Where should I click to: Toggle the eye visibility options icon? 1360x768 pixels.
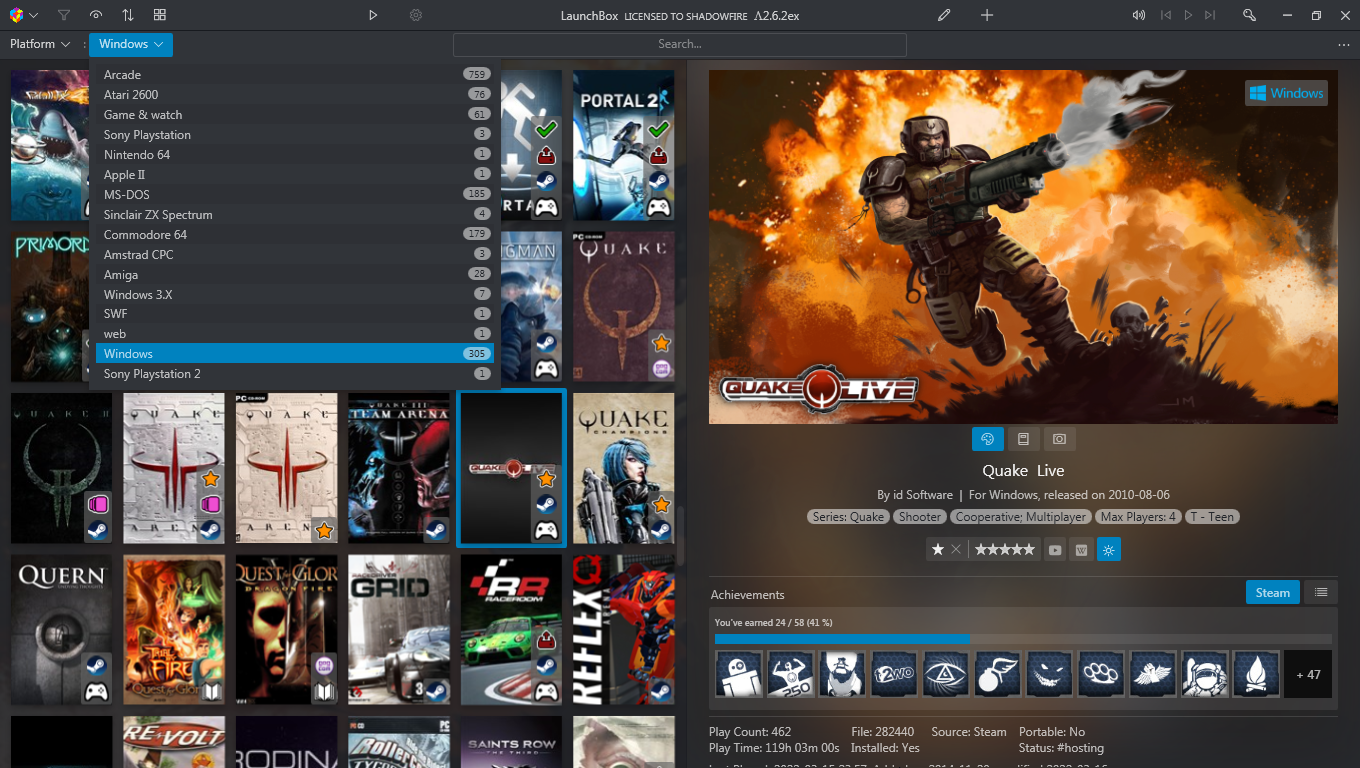coord(96,15)
